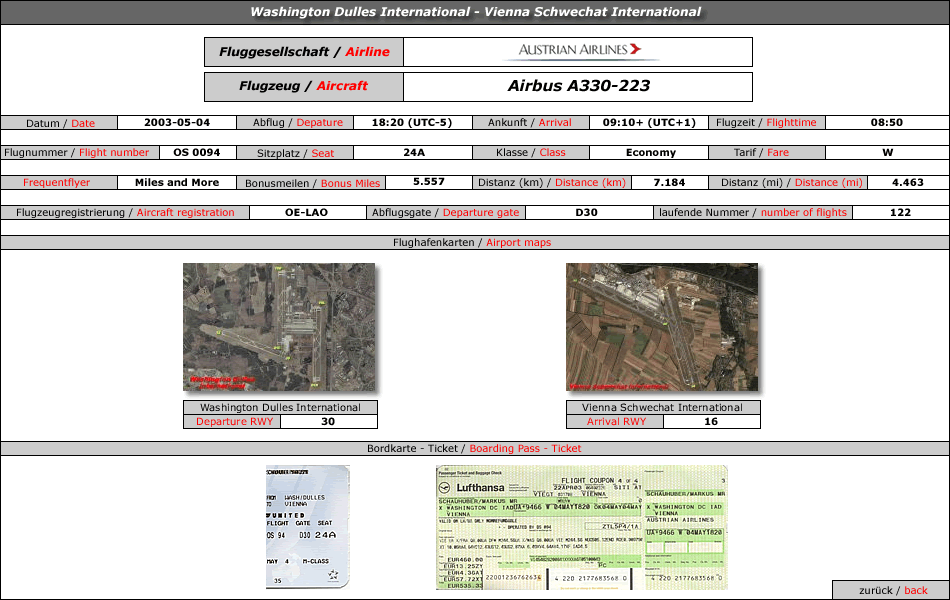Open the Washington Dulles airport map thumbnail
The height and width of the screenshot is (600, 950).
coord(279,328)
